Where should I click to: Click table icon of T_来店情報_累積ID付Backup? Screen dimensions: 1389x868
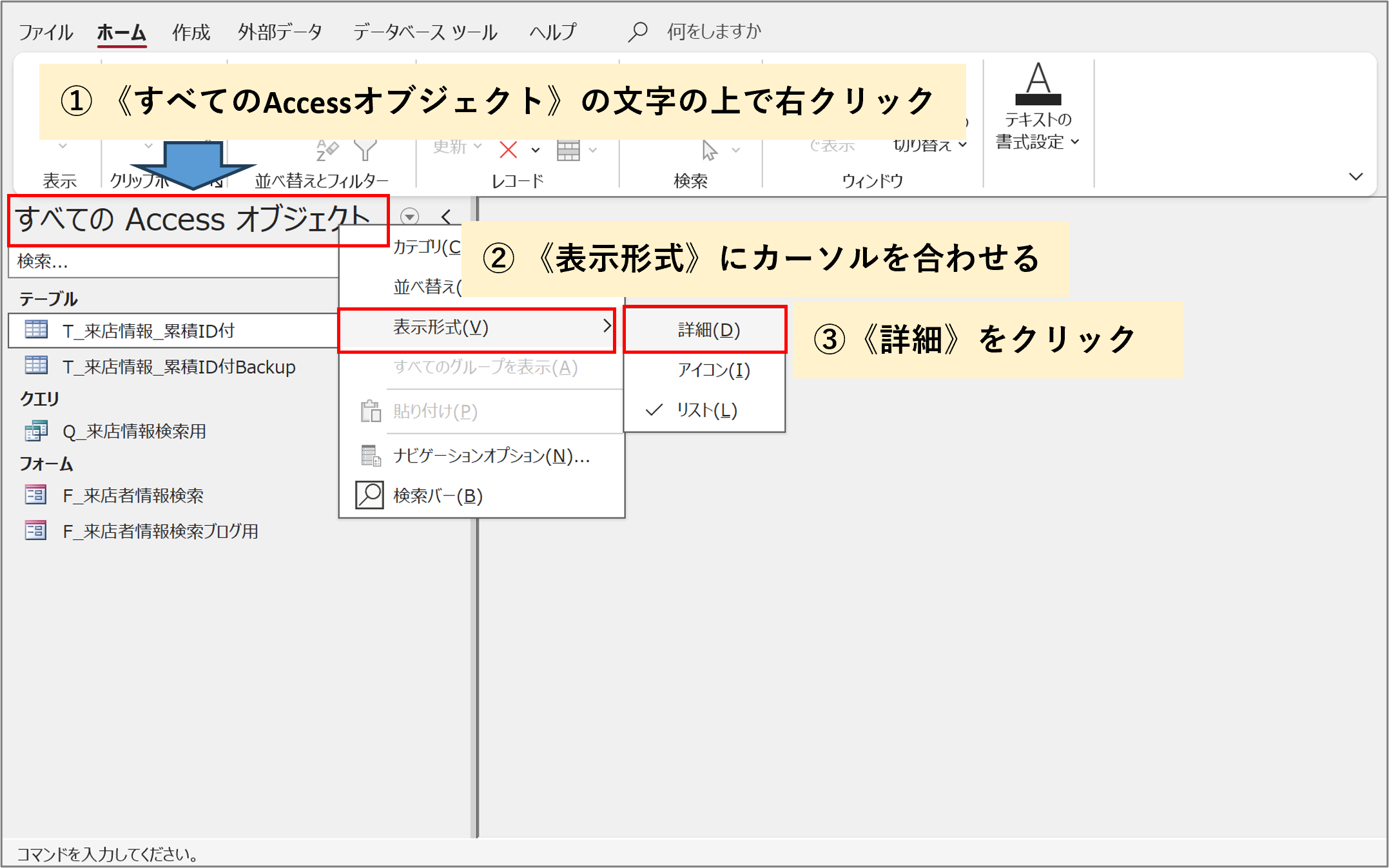36,365
